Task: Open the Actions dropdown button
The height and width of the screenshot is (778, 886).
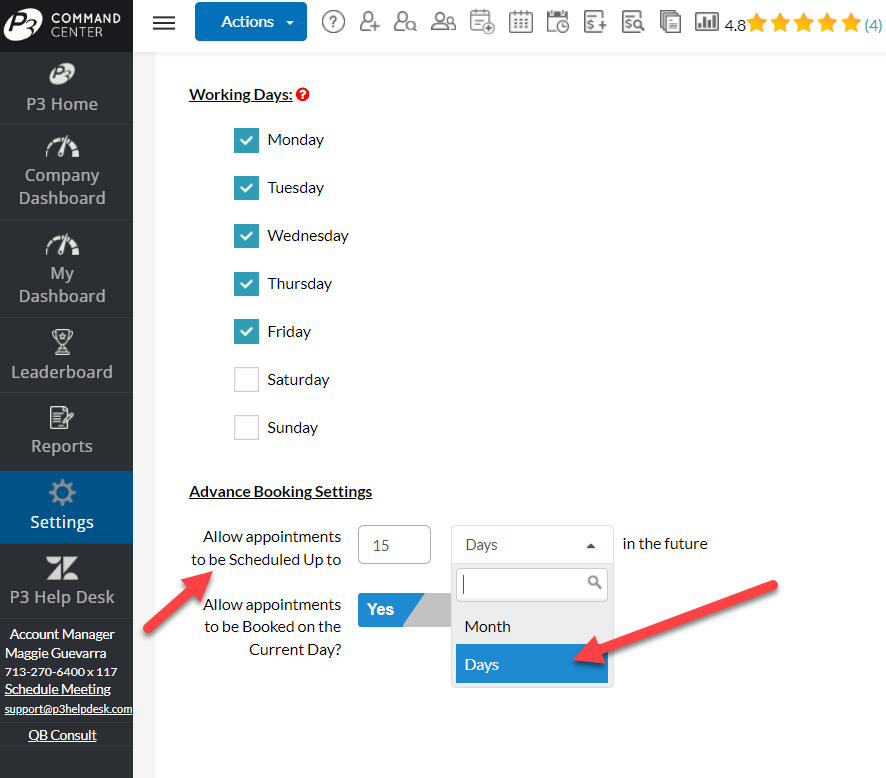Action: coord(250,22)
